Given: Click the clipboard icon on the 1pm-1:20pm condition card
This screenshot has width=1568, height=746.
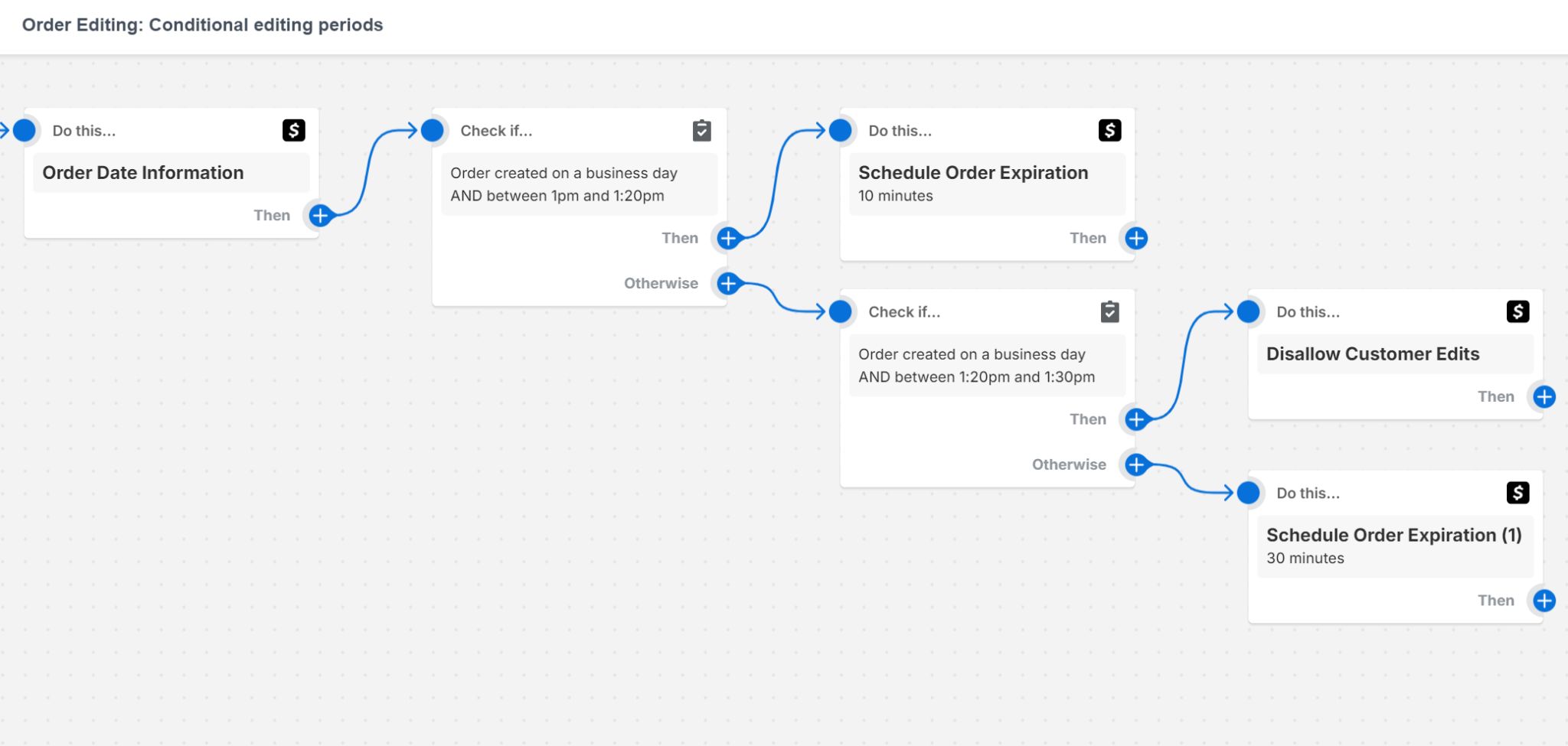Looking at the screenshot, I should point(701,130).
